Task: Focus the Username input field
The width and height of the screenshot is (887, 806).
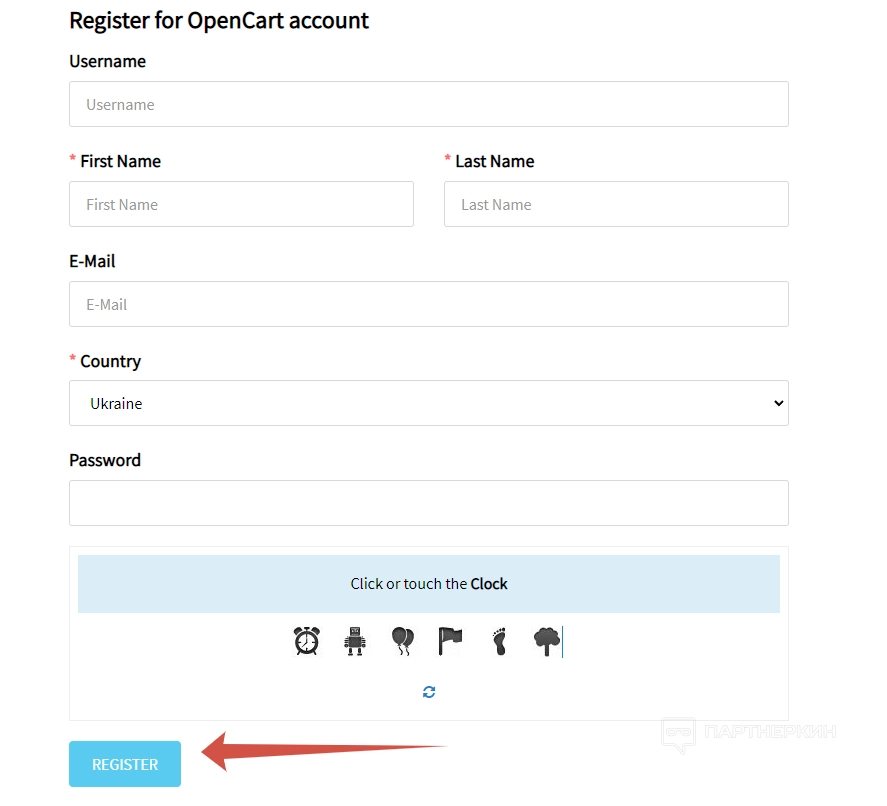Action: coord(428,104)
